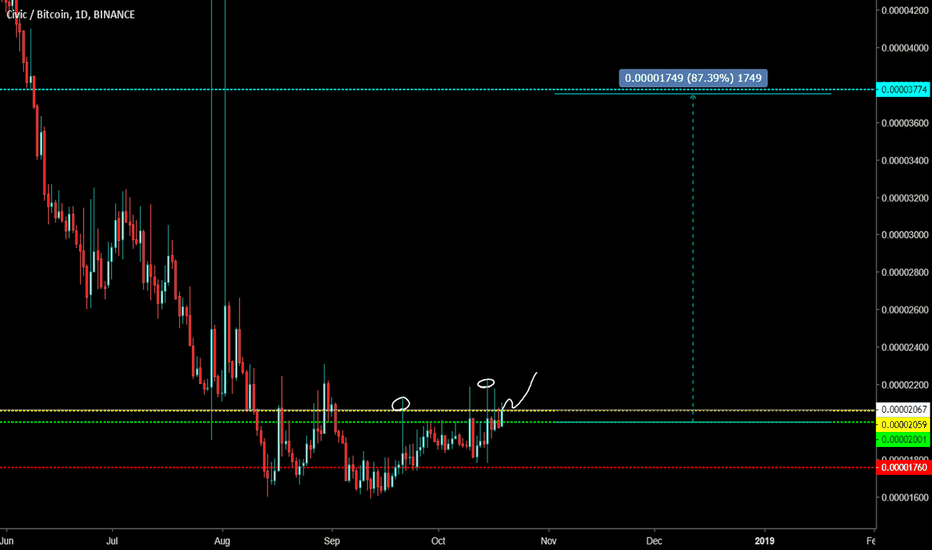The image size is (932, 550).
Task: Click the Aug label on time axis
Action: point(222,541)
